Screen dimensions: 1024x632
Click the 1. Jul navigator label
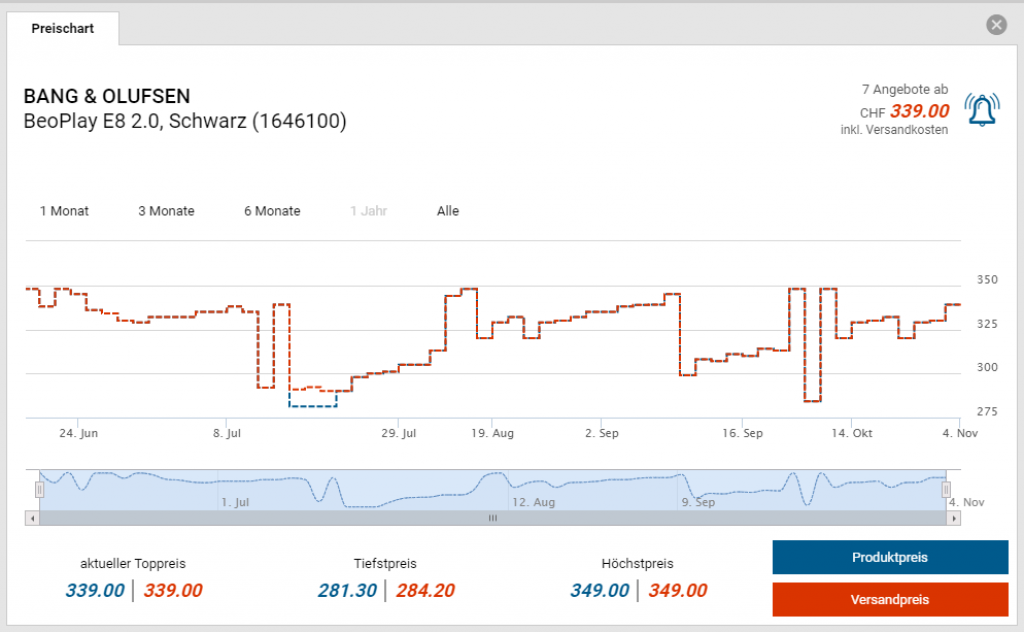click(x=235, y=502)
